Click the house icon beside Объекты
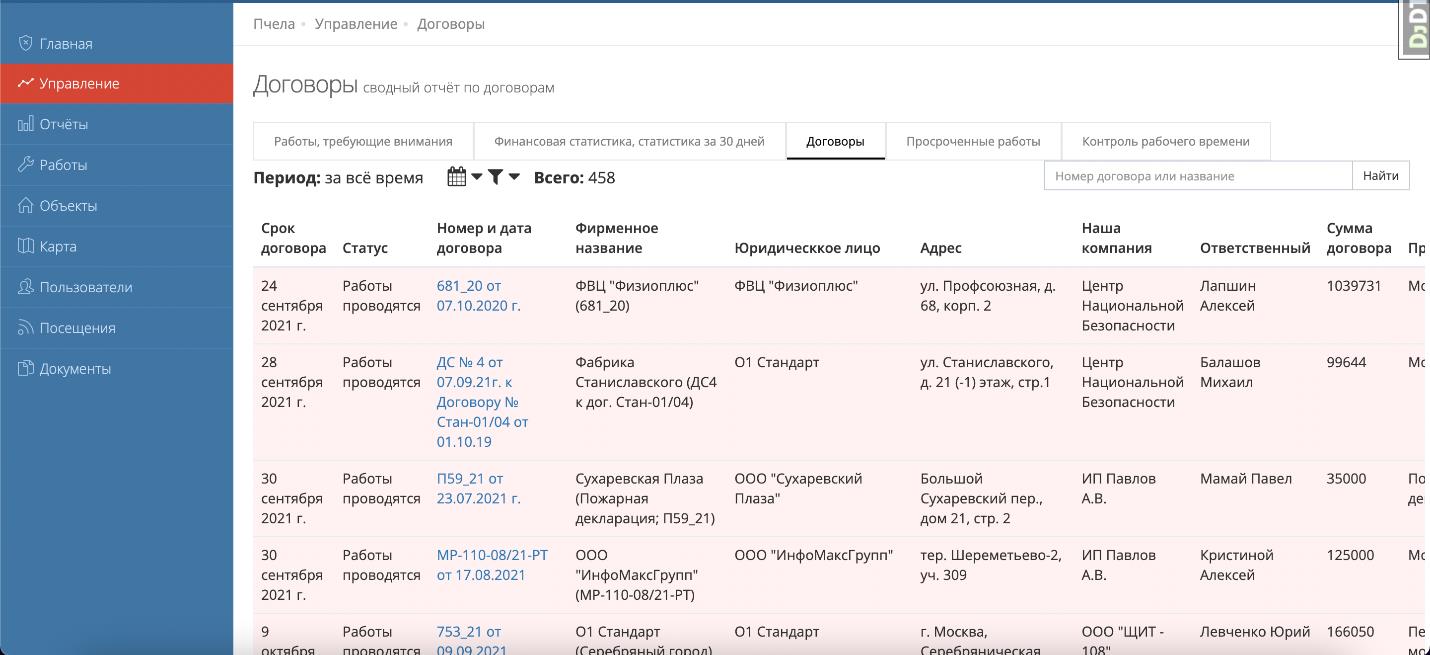Viewport: 1430px width, 655px height. (x=26, y=205)
